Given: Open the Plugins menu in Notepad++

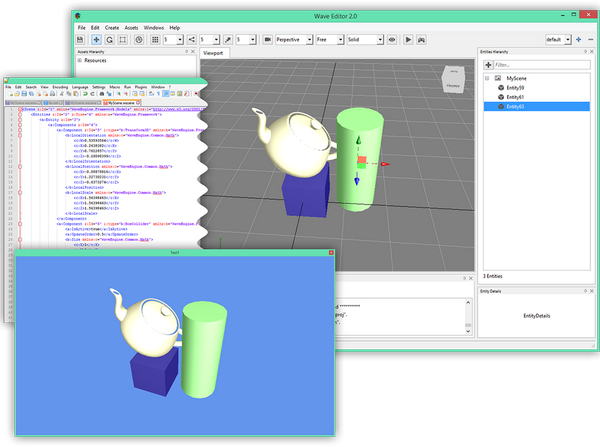Looking at the screenshot, I should pos(141,87).
